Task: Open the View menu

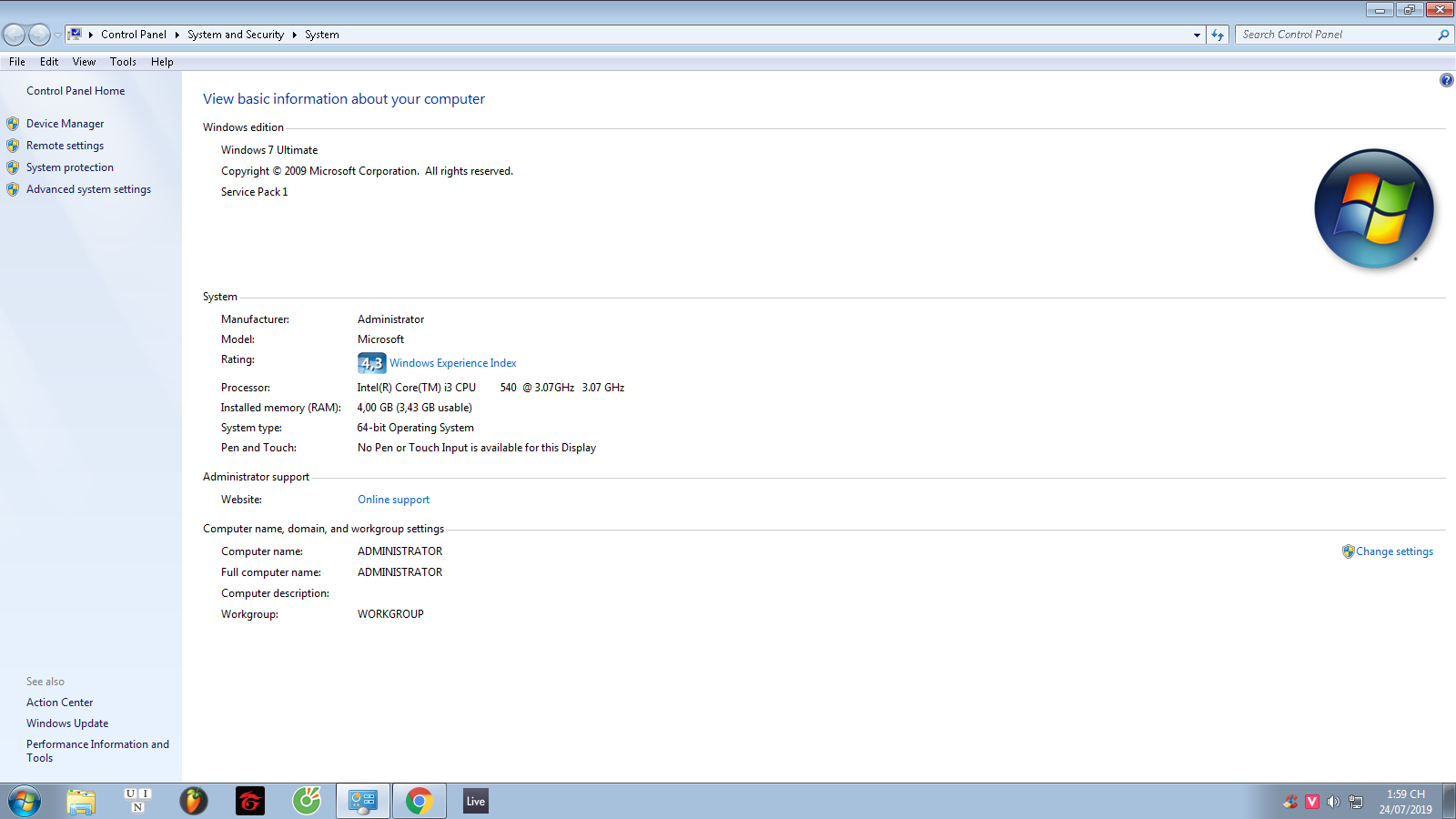Action: (x=84, y=62)
